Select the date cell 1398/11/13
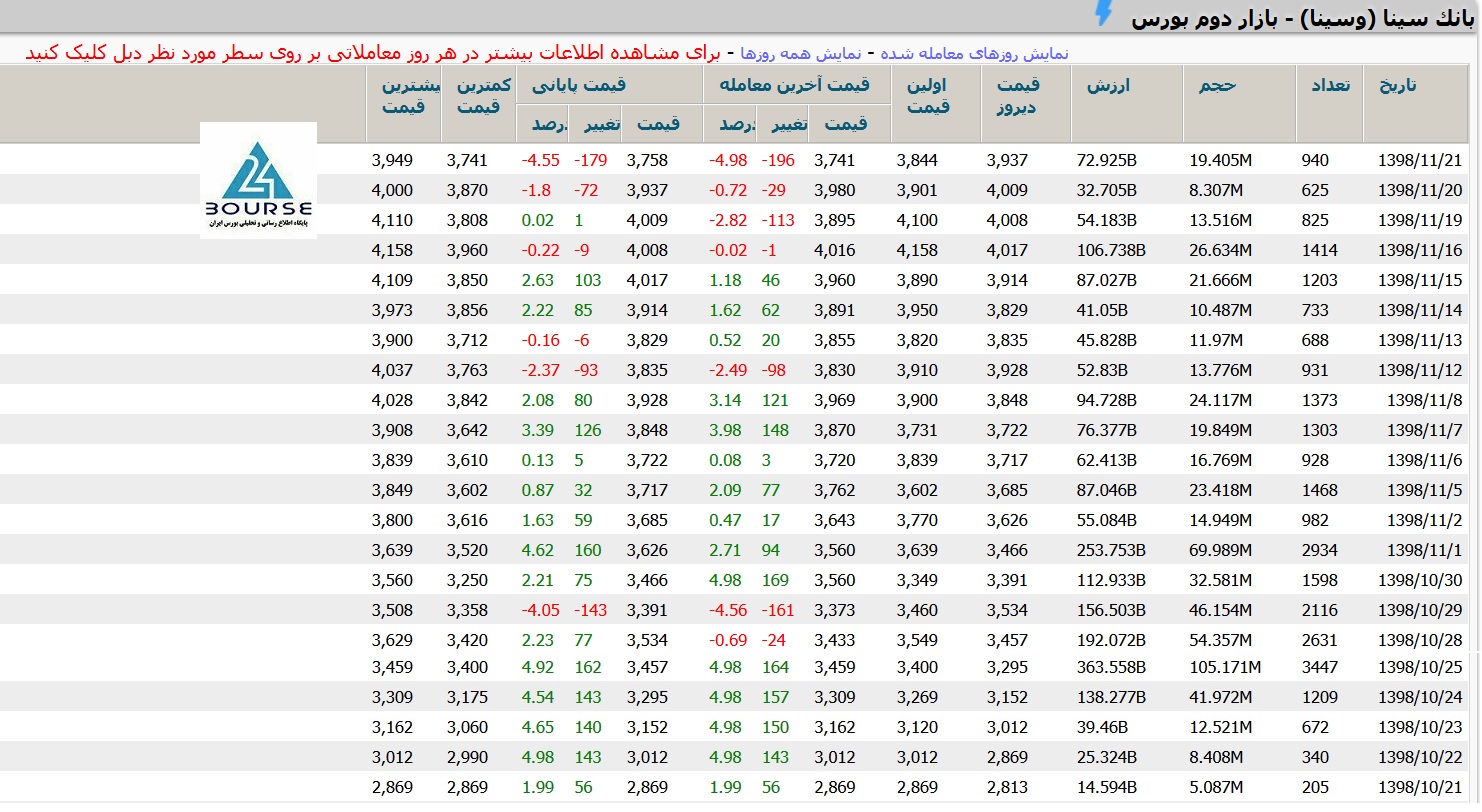Viewport: 1482px width, 812px height. pyautogui.click(x=1420, y=340)
